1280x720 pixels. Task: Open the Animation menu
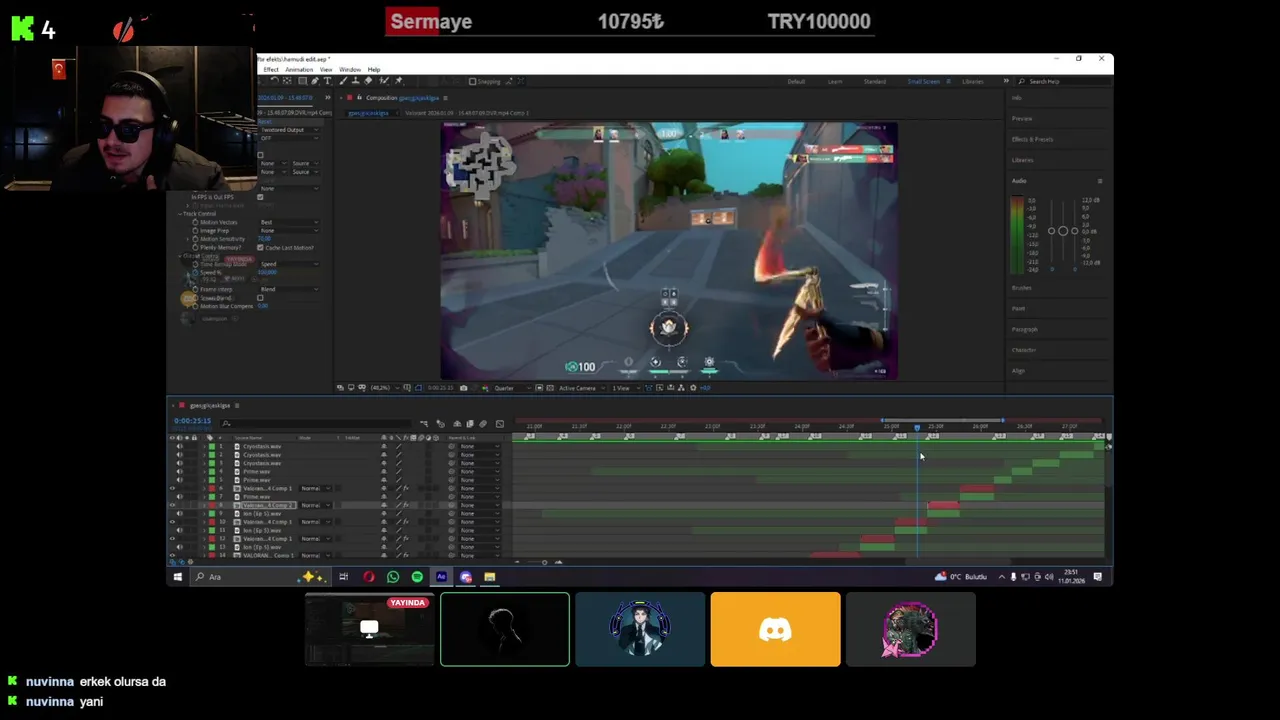[299, 70]
